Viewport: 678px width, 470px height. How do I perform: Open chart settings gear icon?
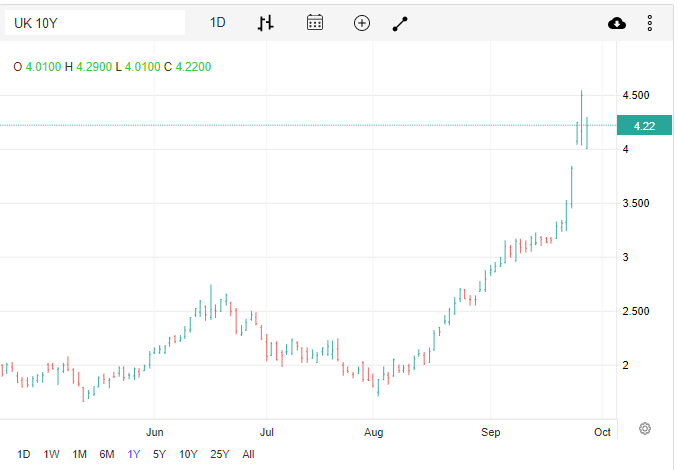pyautogui.click(x=645, y=428)
